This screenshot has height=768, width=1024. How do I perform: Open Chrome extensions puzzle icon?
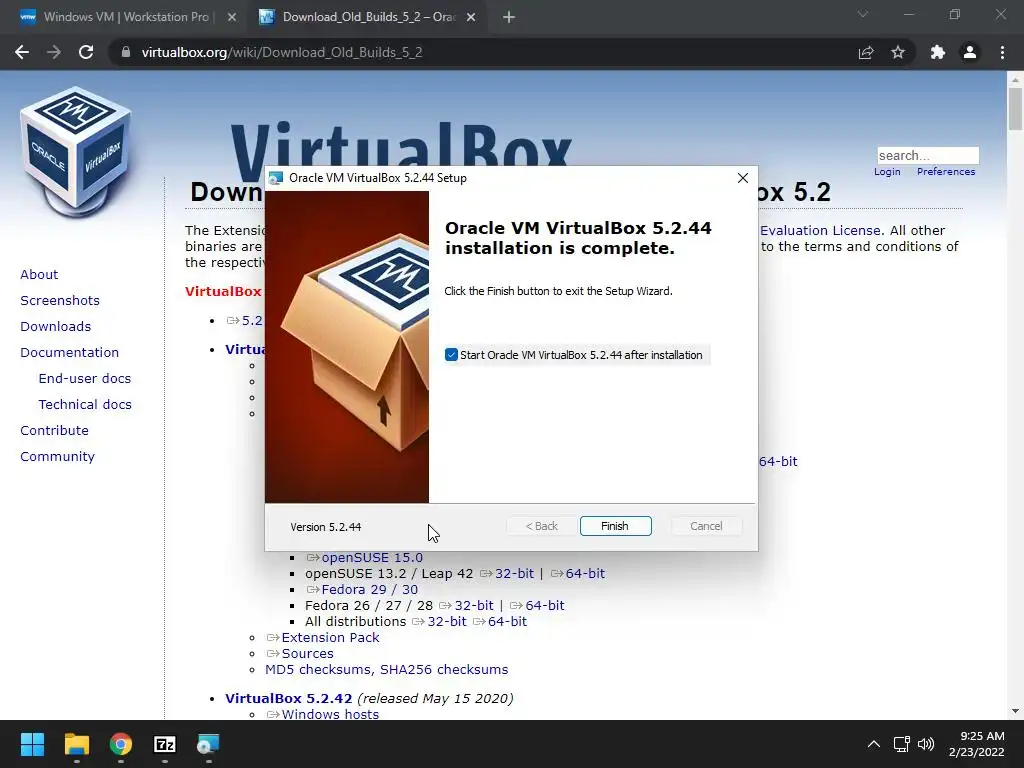(938, 52)
